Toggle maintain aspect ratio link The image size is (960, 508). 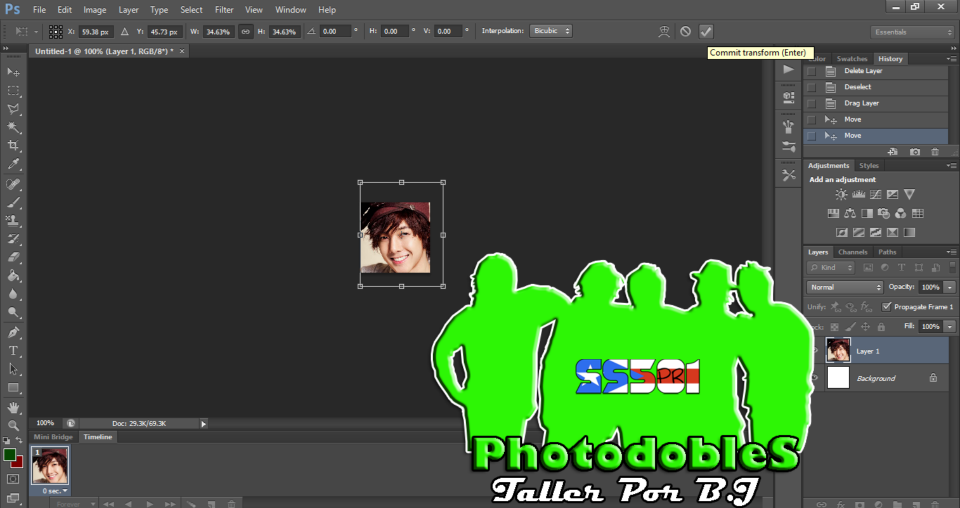pos(246,31)
